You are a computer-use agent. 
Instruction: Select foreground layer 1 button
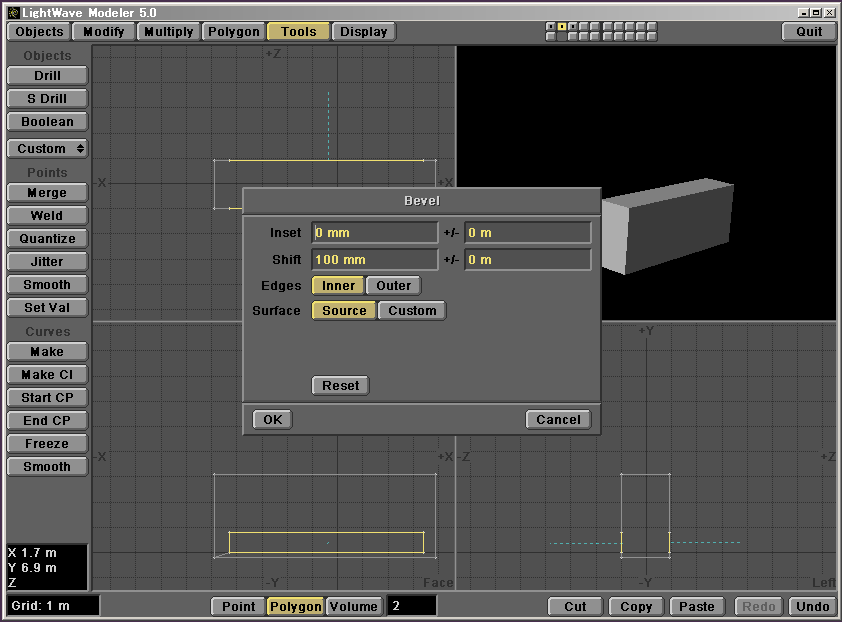551,26
